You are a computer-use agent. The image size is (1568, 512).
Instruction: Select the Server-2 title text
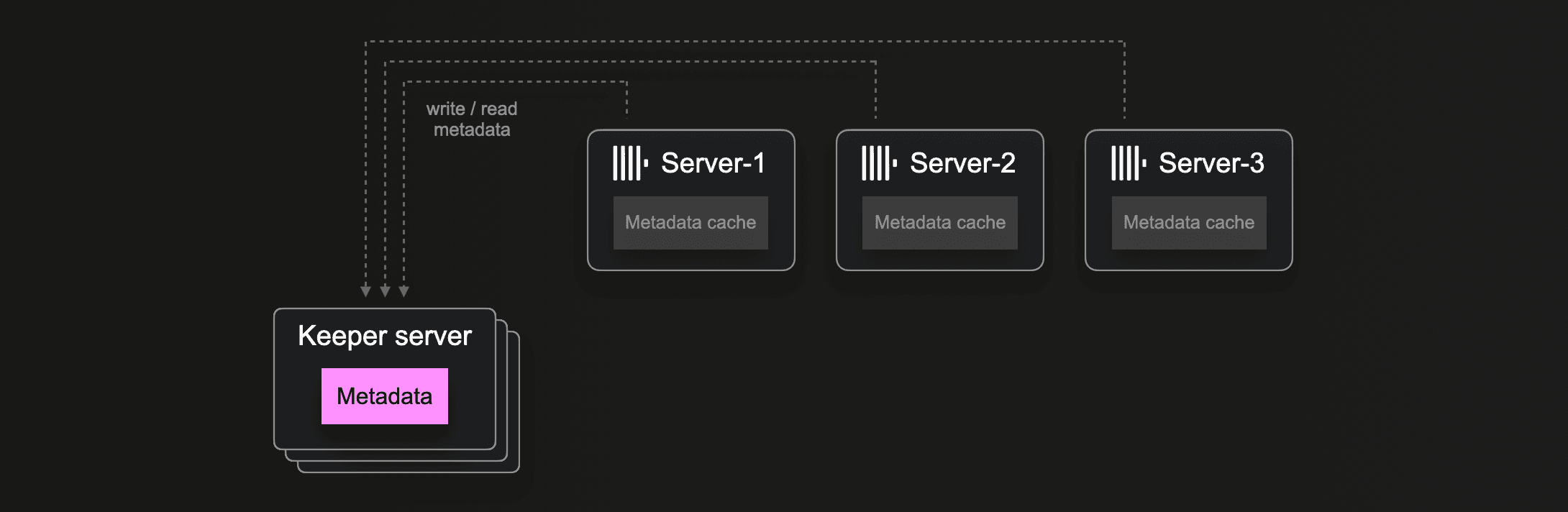(x=962, y=163)
